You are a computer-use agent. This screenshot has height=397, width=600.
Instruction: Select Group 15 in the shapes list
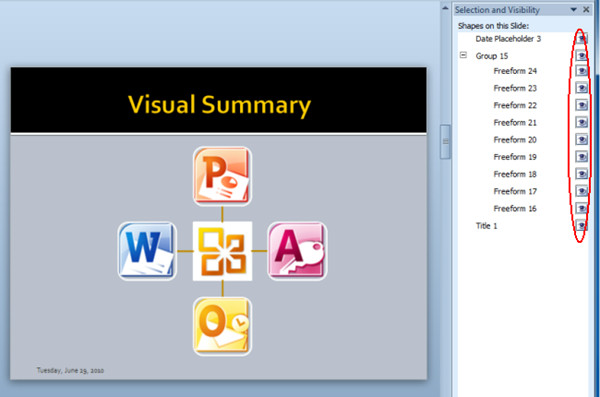tap(492, 56)
